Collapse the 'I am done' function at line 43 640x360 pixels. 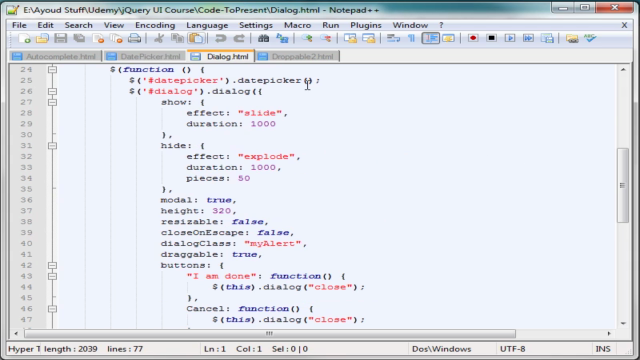coord(52,276)
